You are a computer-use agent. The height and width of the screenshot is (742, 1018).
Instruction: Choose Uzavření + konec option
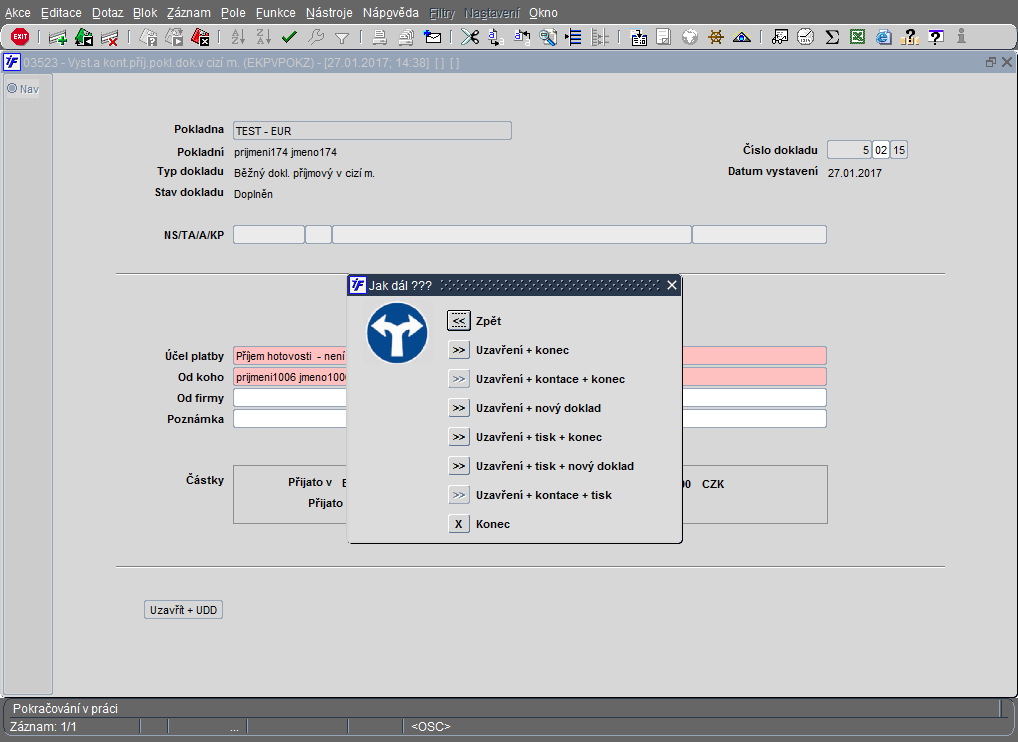pos(458,350)
